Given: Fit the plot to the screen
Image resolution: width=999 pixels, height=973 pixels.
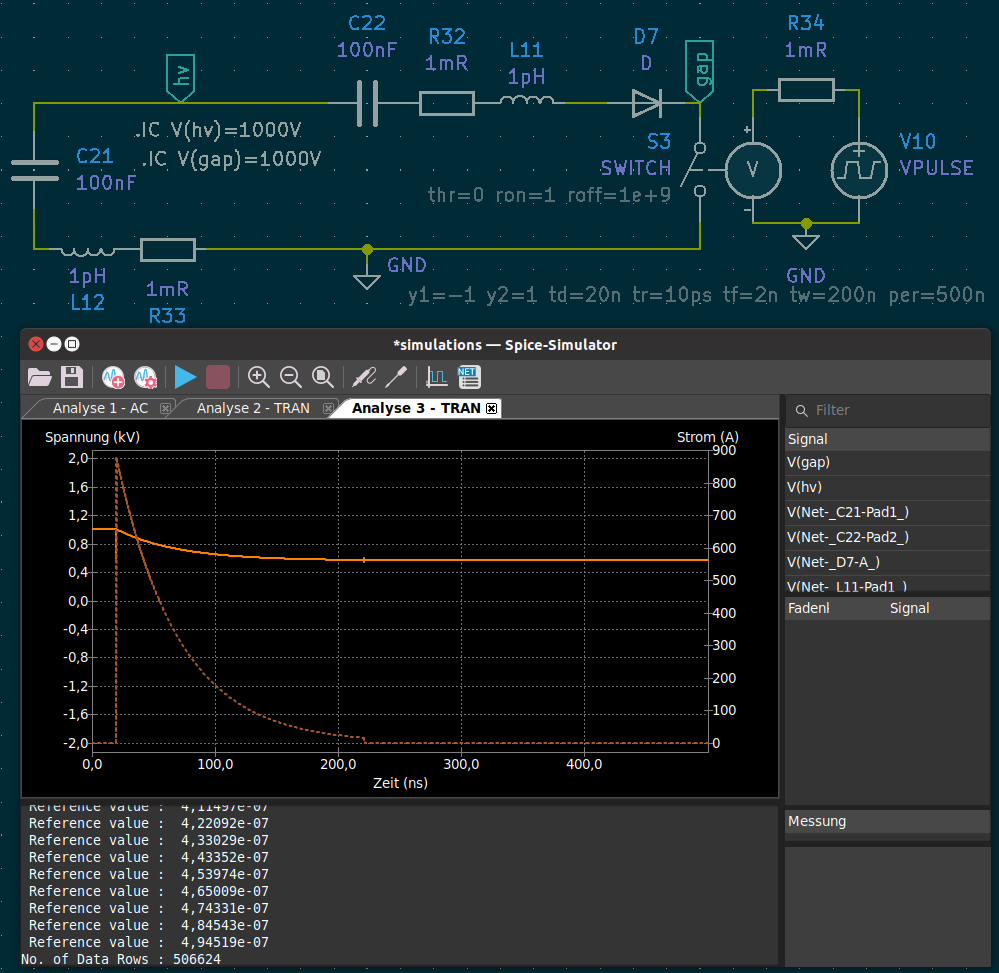Looking at the screenshot, I should coord(323,377).
